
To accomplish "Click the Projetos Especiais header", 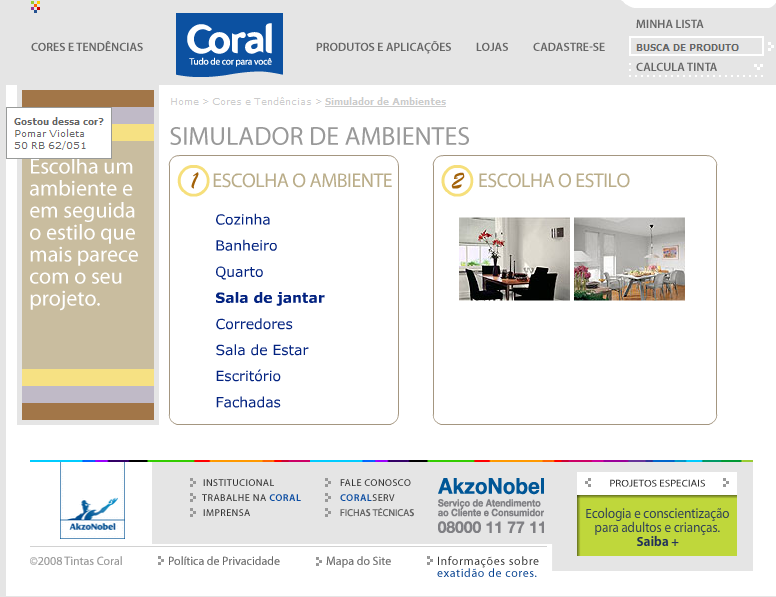I will (x=657, y=483).
